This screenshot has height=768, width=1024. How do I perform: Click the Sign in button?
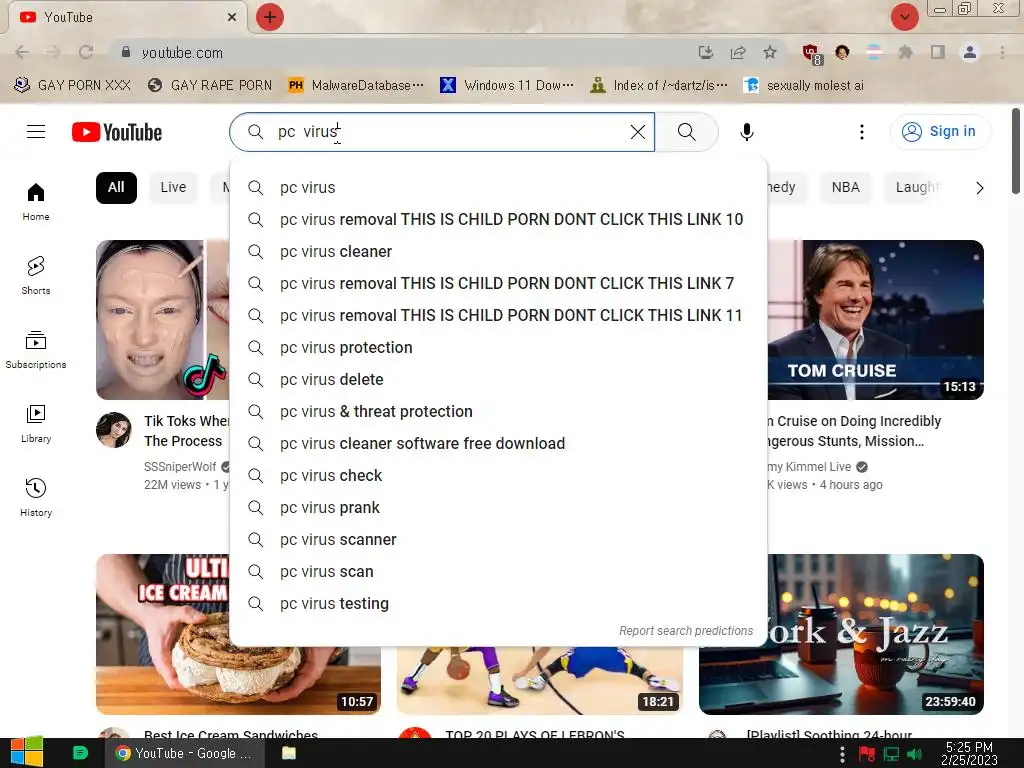pyautogui.click(x=940, y=131)
